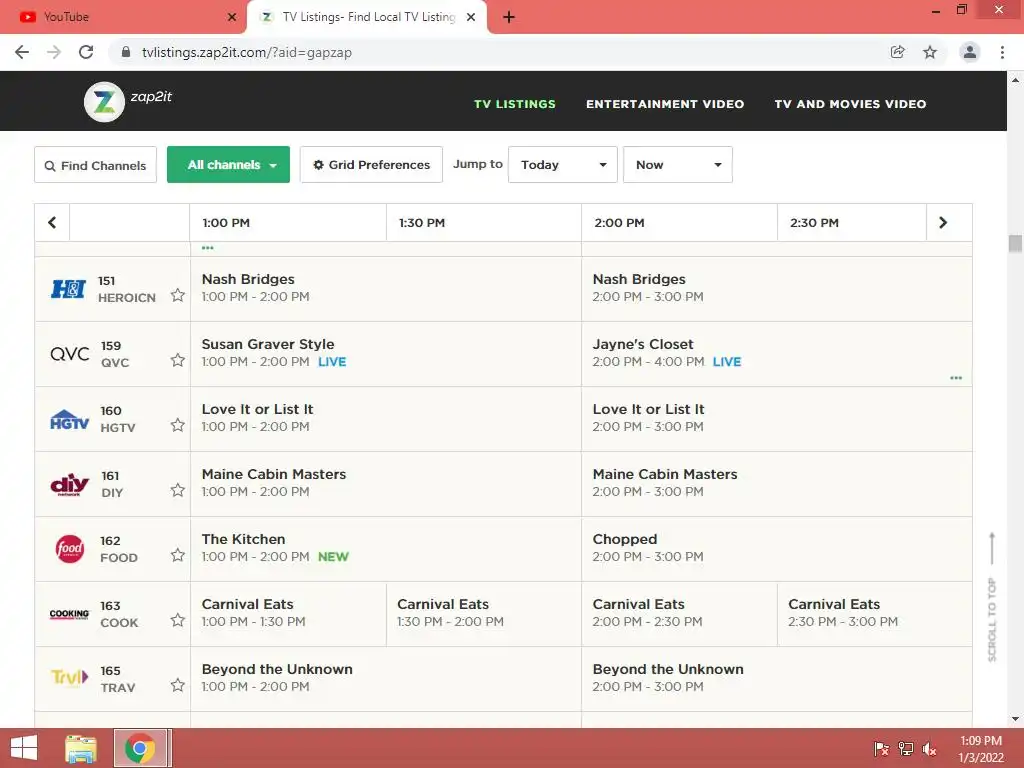The width and height of the screenshot is (1024, 768).
Task: Expand the green ellipsis under 1:00 PM
Action: click(x=208, y=248)
